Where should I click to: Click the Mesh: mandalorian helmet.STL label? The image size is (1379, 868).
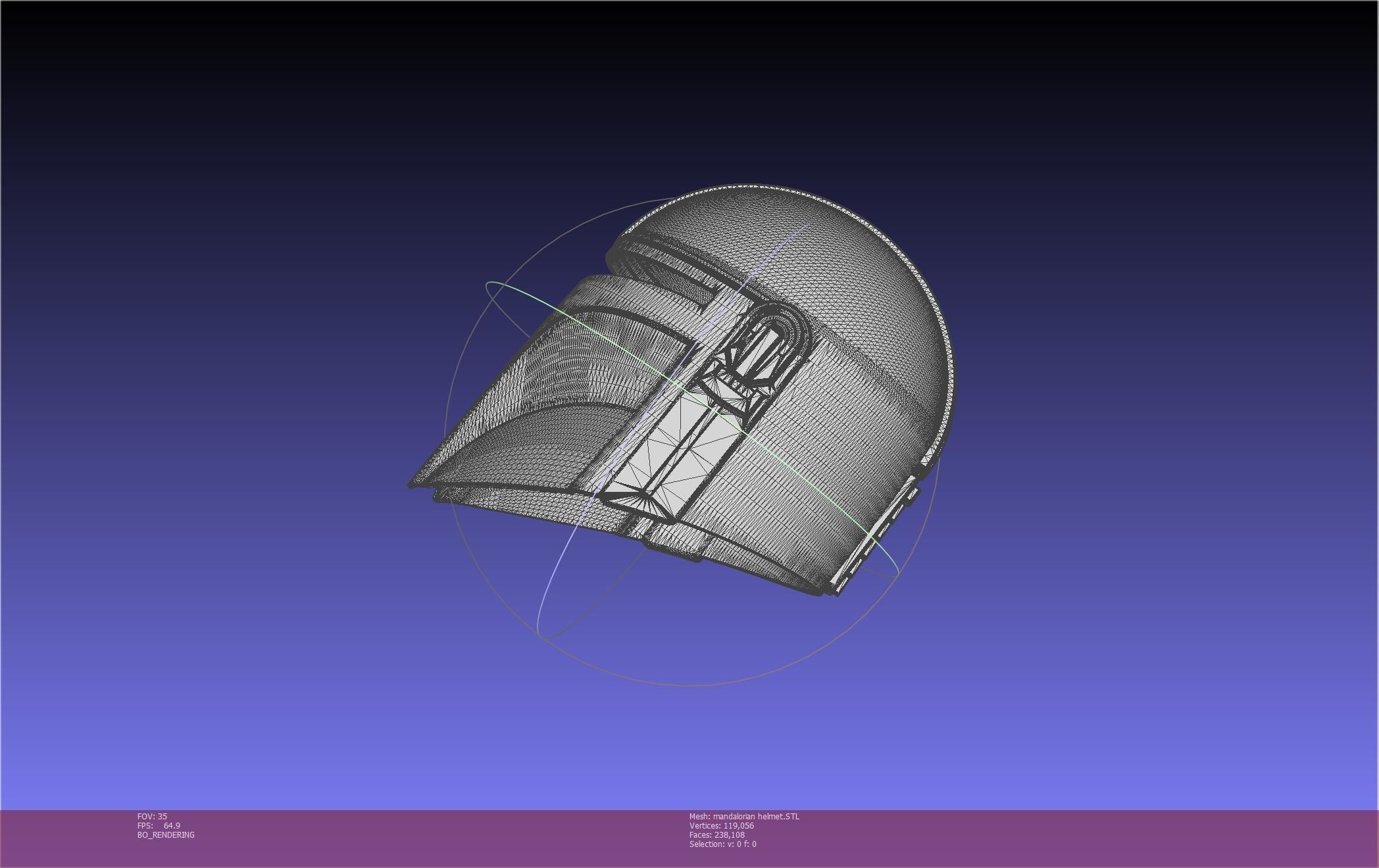click(x=744, y=816)
